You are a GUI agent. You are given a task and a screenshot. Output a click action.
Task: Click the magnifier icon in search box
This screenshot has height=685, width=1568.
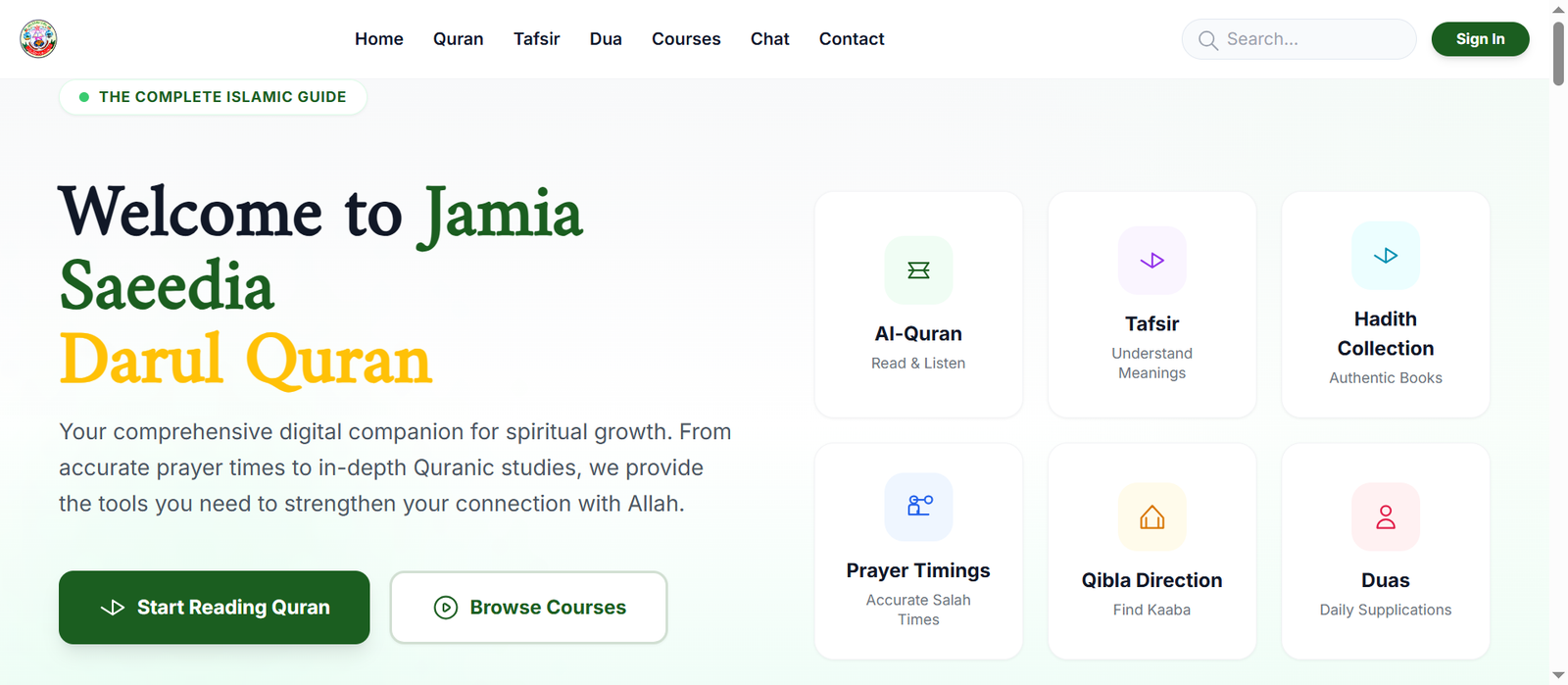[x=1208, y=40]
